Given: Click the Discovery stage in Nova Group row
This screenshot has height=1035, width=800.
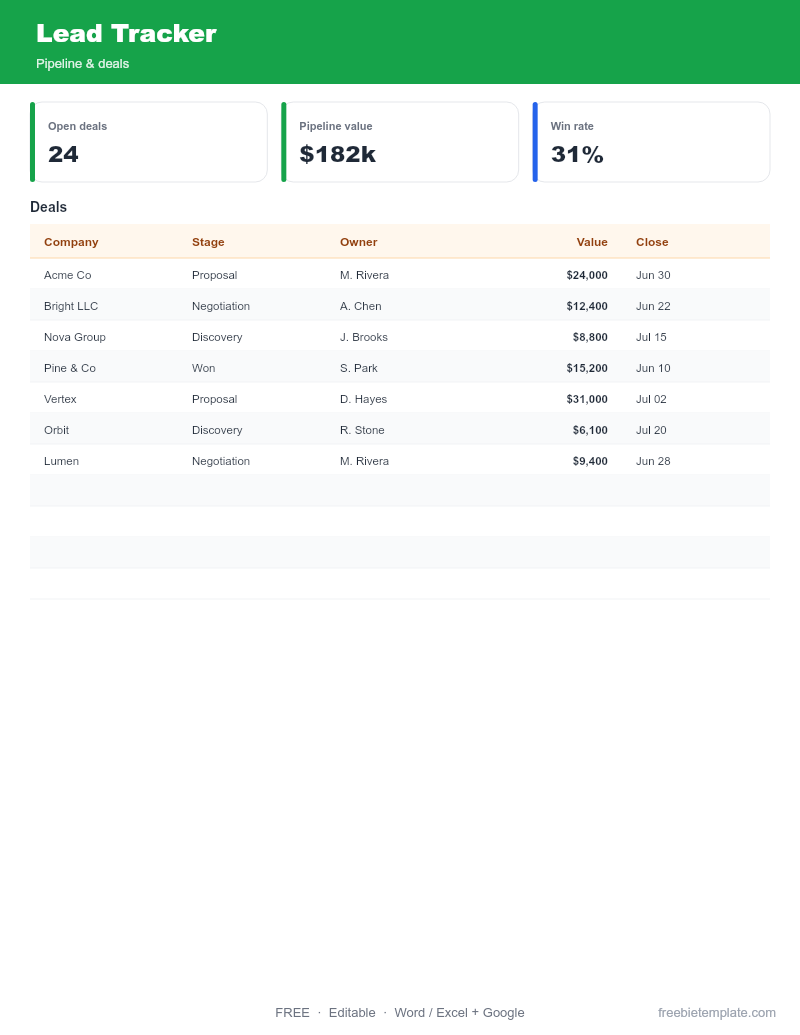Looking at the screenshot, I should [217, 337].
